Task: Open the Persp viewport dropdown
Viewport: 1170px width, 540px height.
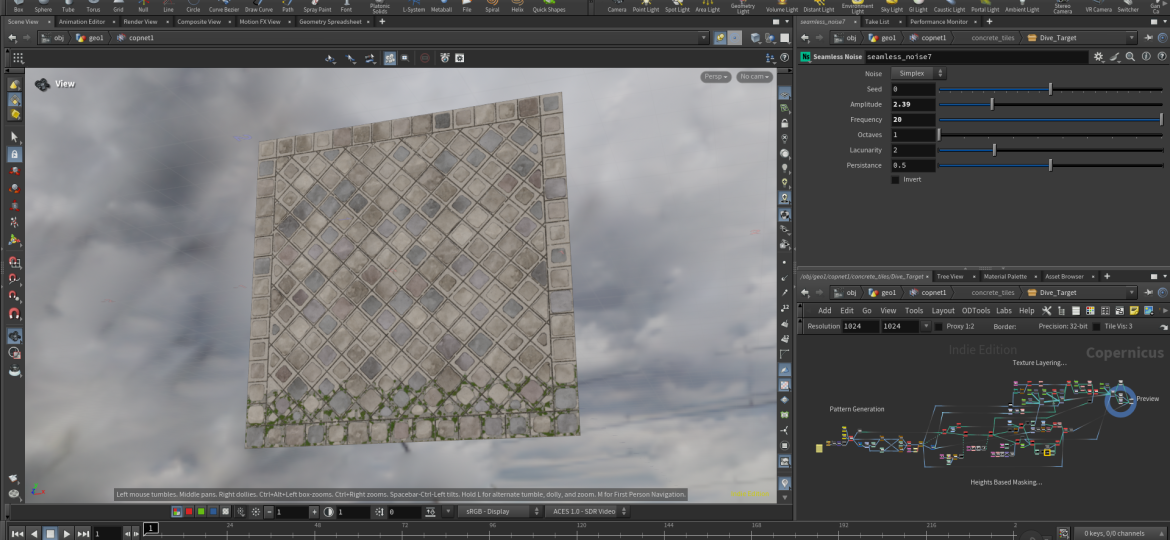Action: (715, 77)
